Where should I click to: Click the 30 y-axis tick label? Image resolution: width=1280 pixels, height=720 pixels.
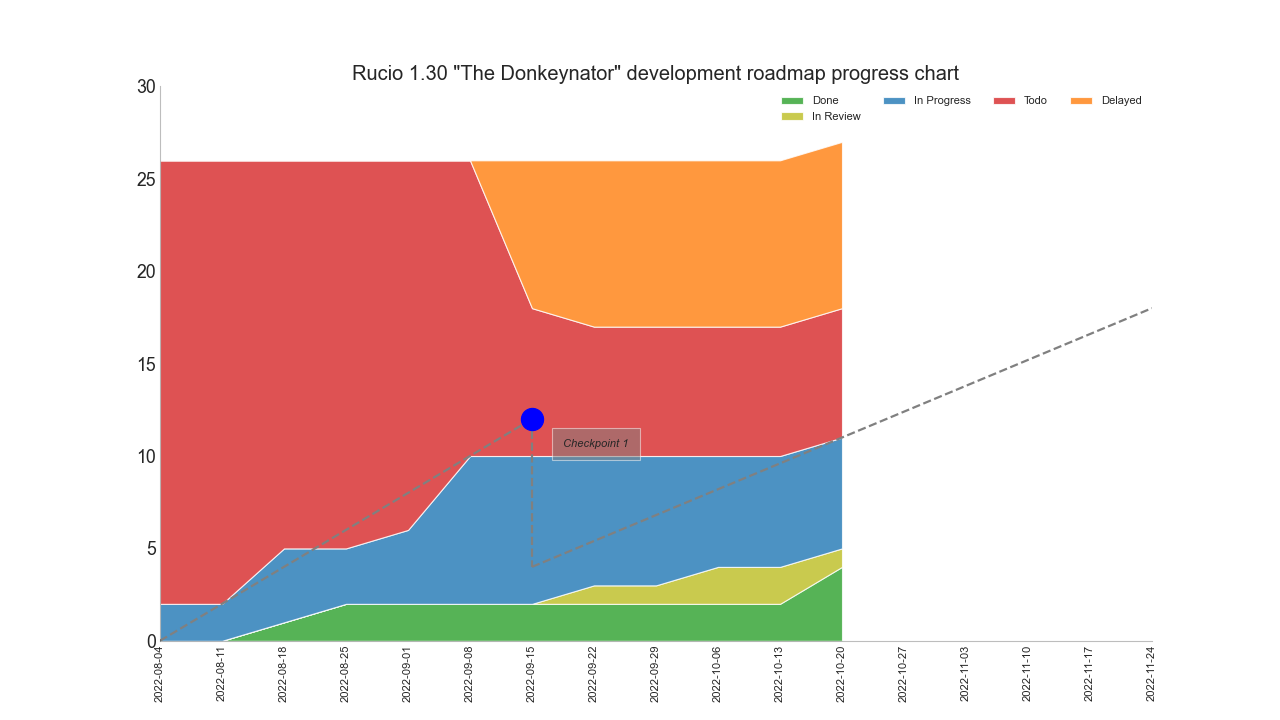pos(146,87)
